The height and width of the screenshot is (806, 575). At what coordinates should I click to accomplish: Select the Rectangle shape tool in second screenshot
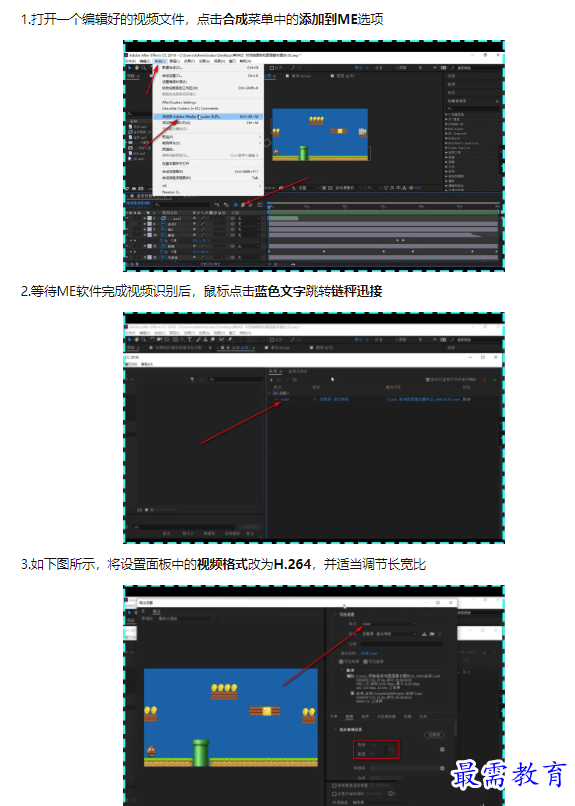coord(175,339)
